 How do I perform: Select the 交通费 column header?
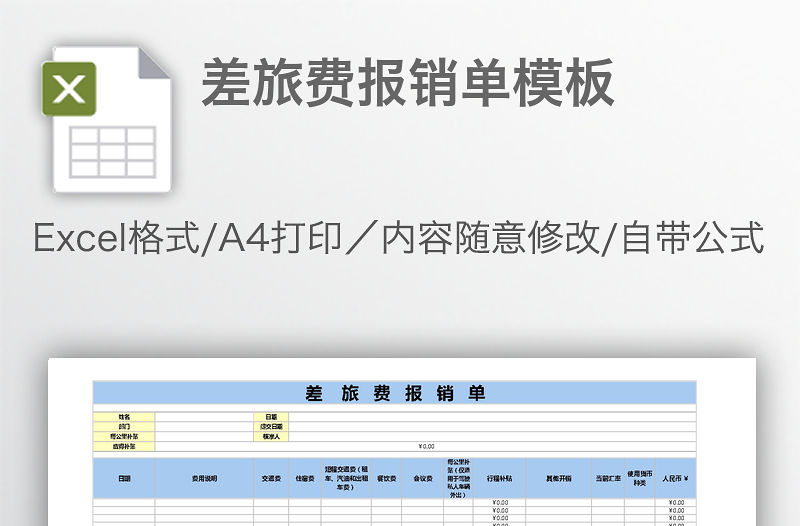point(271,479)
